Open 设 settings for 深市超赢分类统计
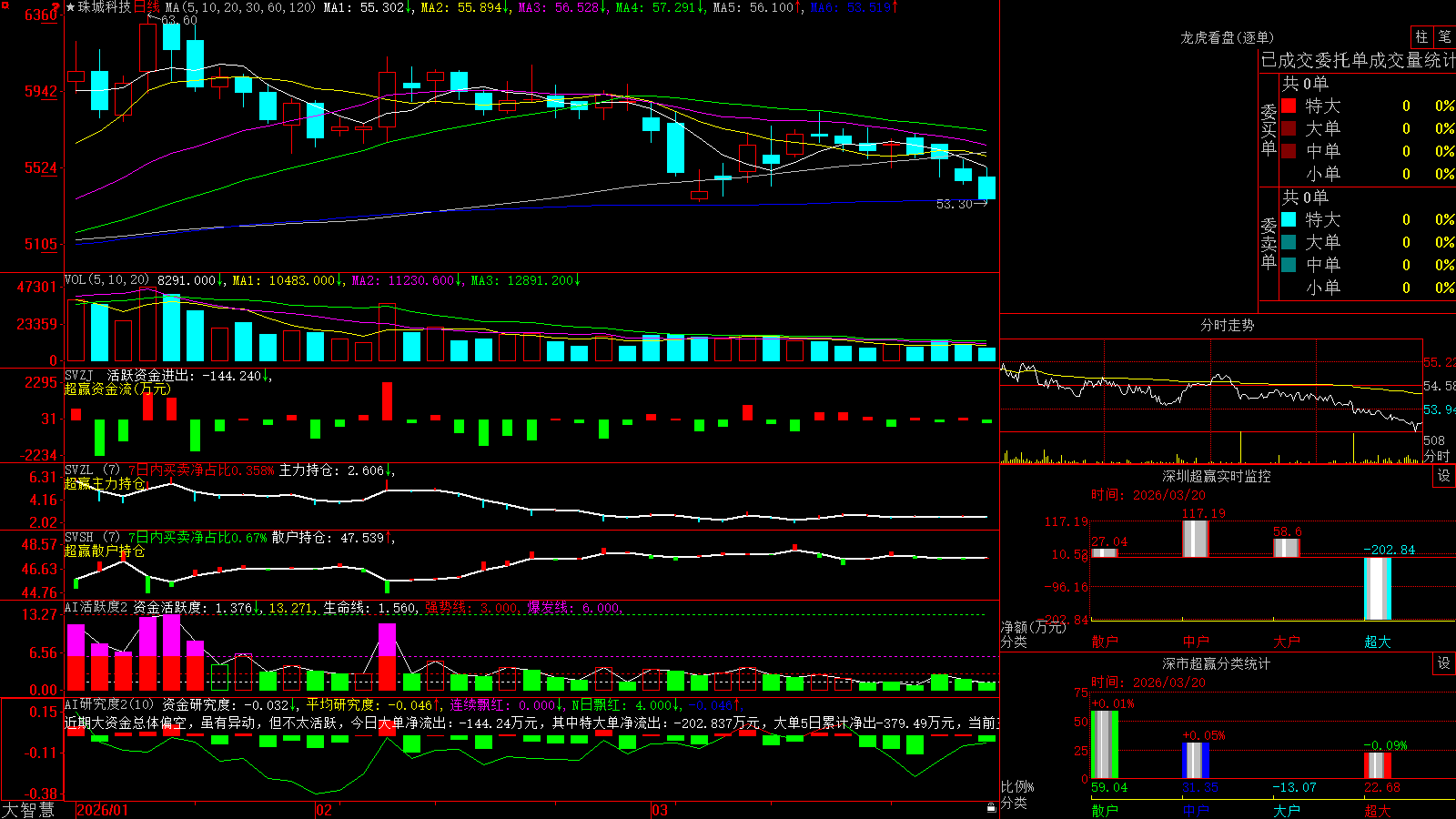This screenshot has width=1456, height=819. tap(1444, 663)
